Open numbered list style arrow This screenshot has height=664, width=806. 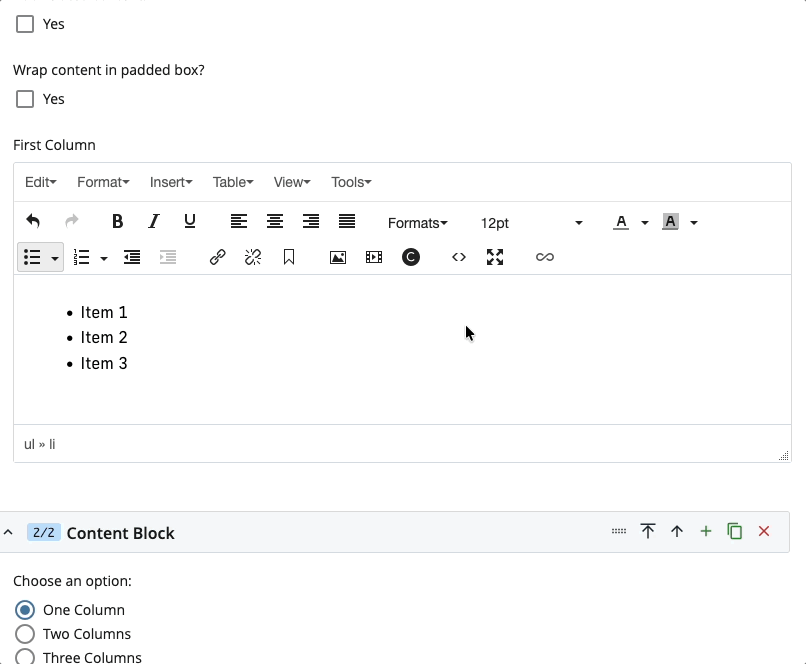[104, 258]
